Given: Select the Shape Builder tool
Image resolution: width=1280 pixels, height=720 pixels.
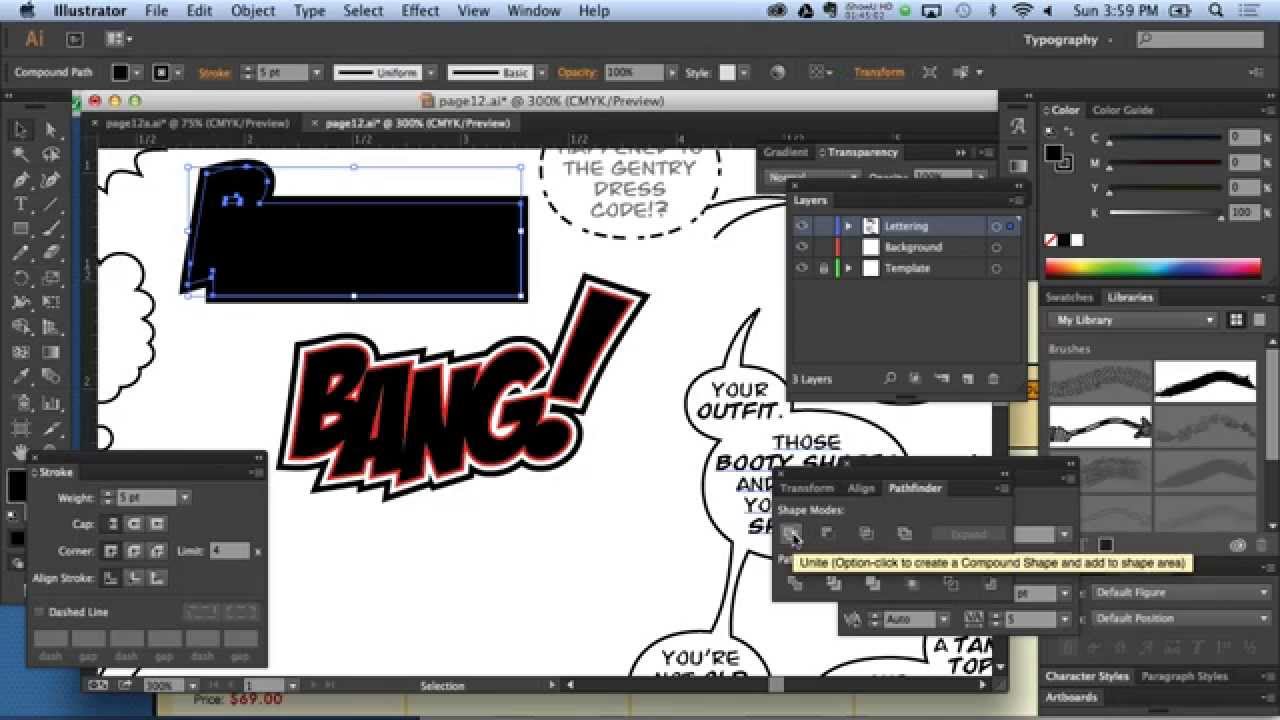Looking at the screenshot, I should tap(20, 327).
